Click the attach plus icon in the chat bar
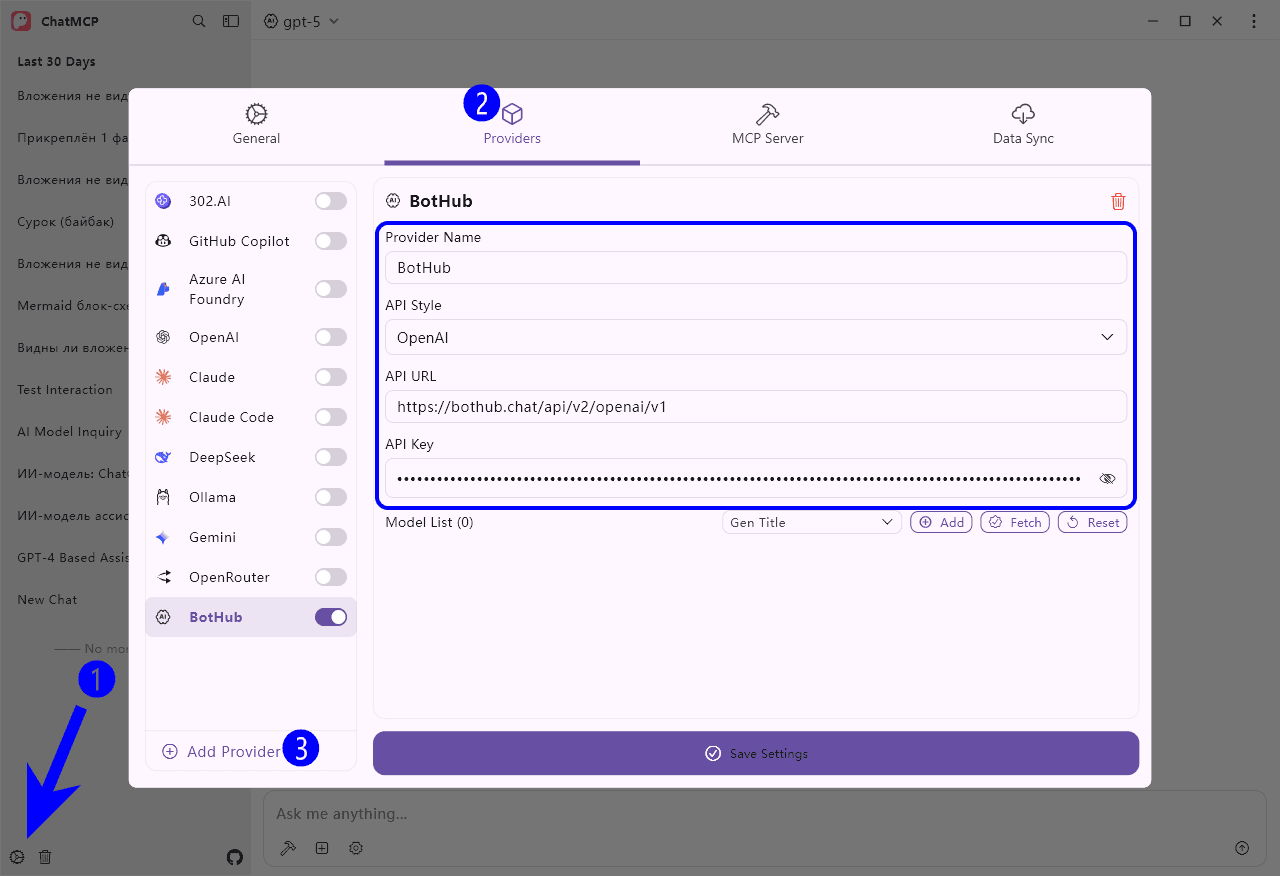The image size is (1280, 876). coord(322,847)
